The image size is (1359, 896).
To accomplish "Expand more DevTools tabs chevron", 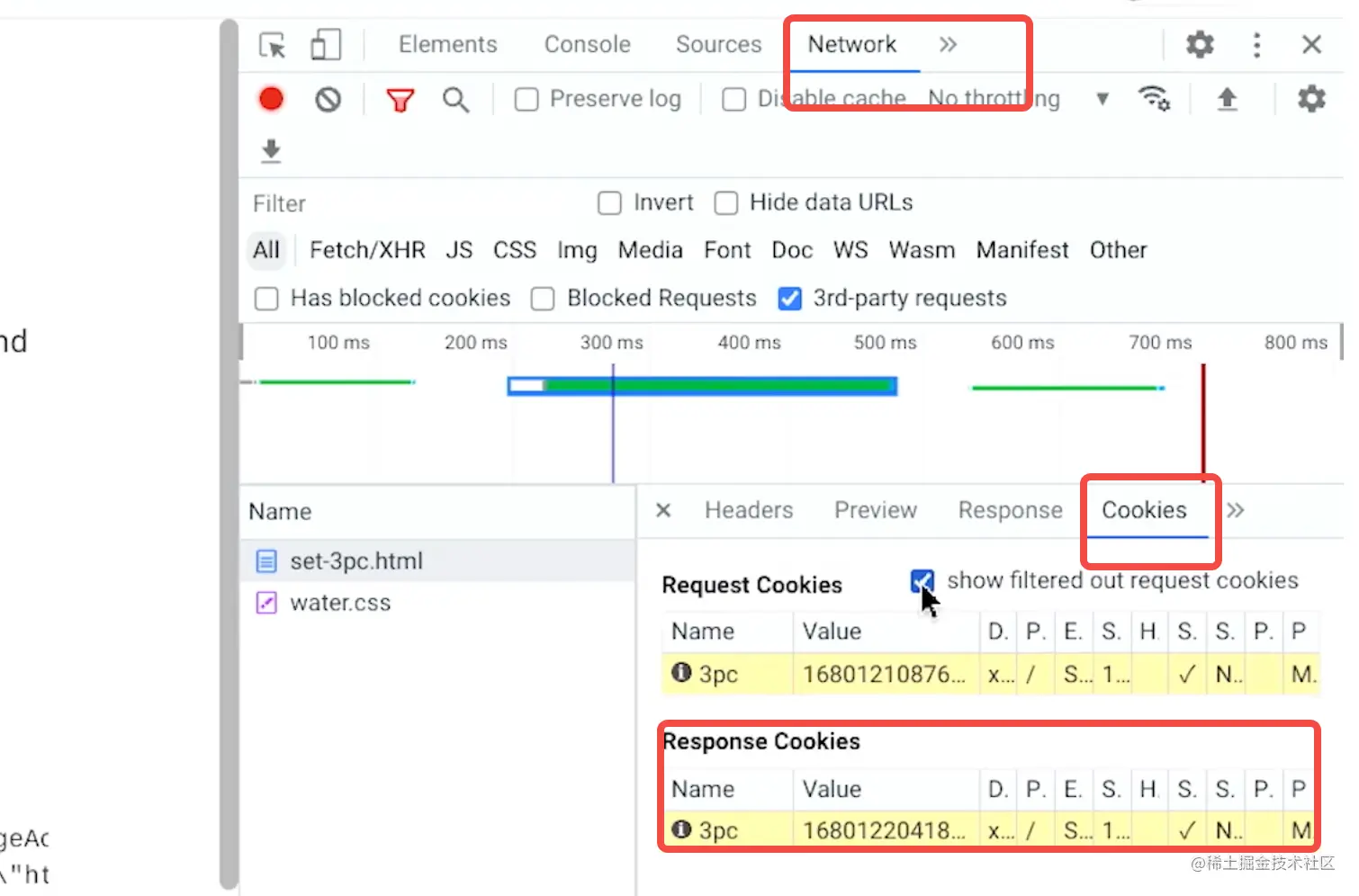I will coord(948,44).
